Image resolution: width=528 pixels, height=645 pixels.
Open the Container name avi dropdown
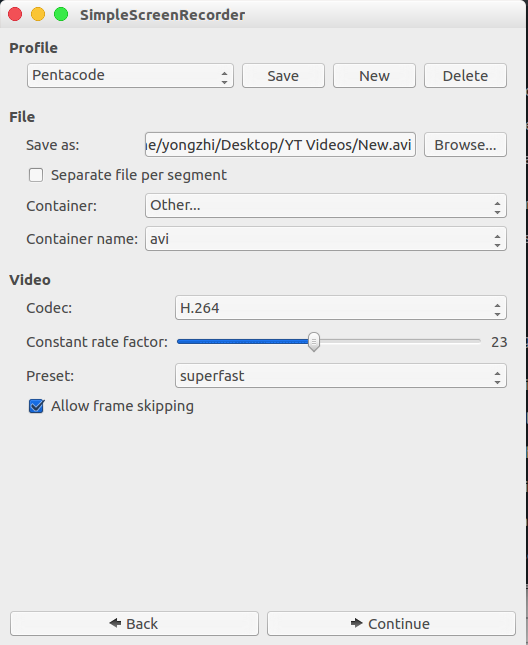click(326, 239)
